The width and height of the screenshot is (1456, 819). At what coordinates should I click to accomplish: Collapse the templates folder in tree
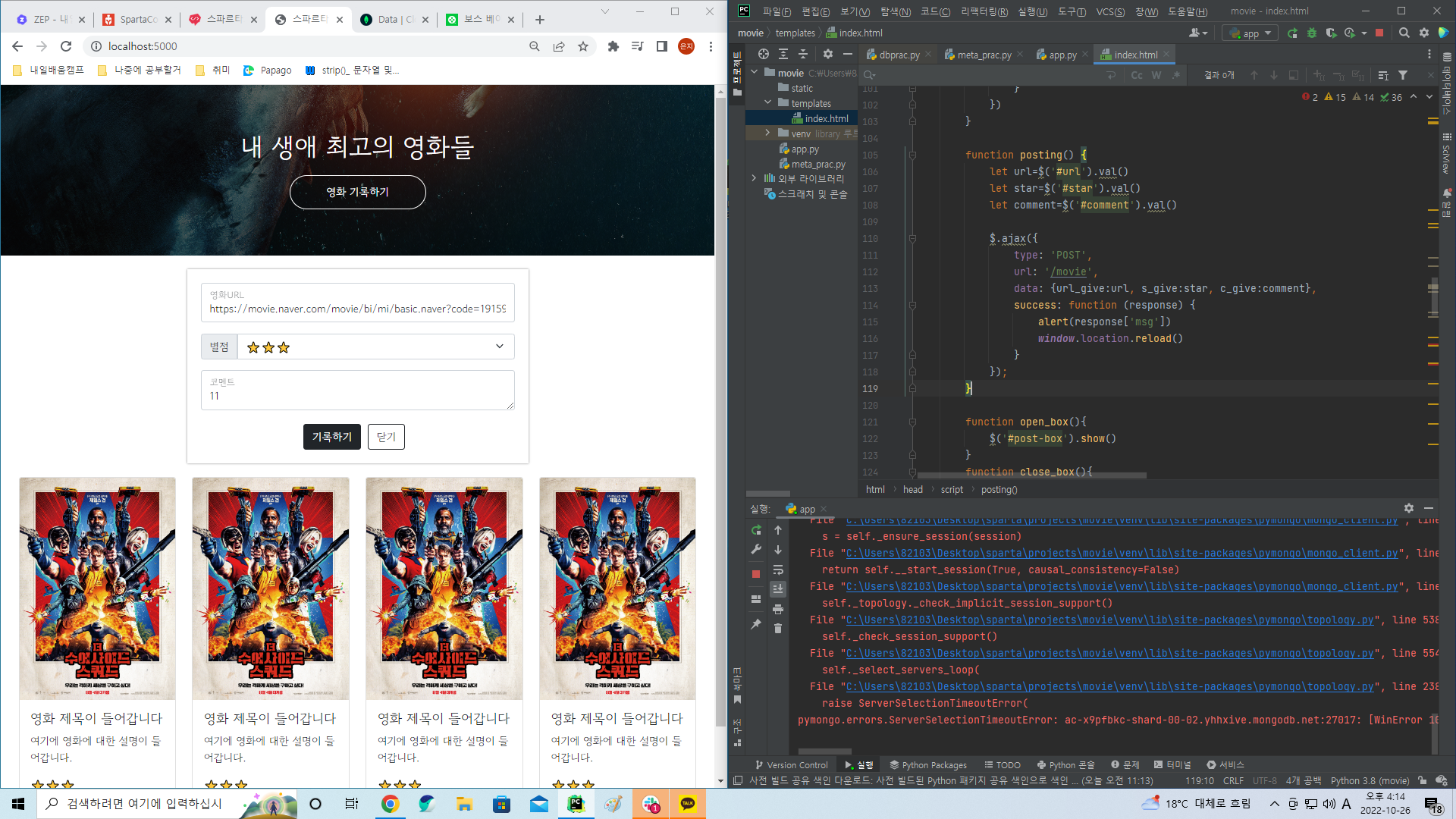pos(767,103)
